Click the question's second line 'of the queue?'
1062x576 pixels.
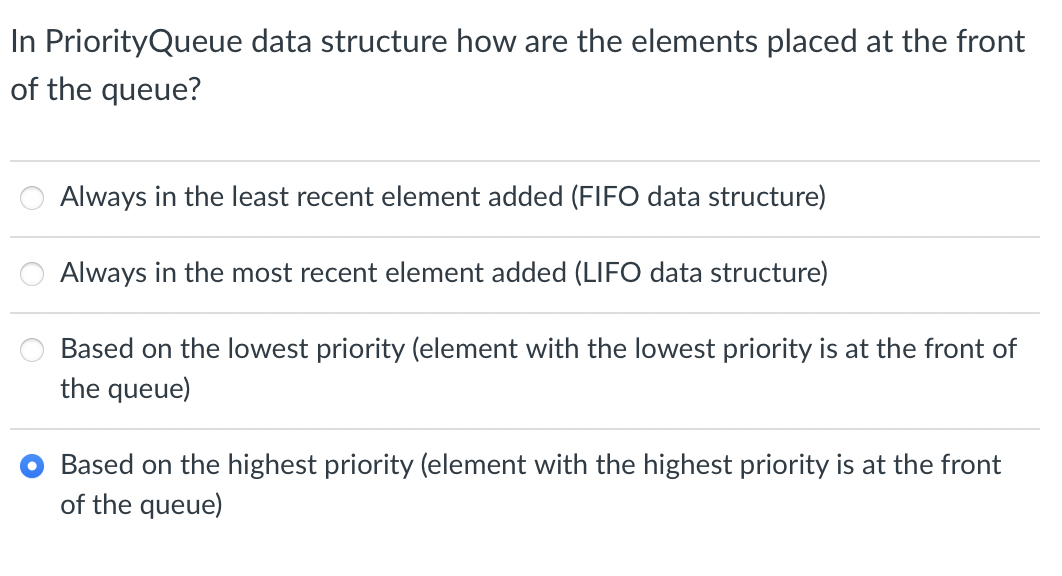tap(105, 89)
